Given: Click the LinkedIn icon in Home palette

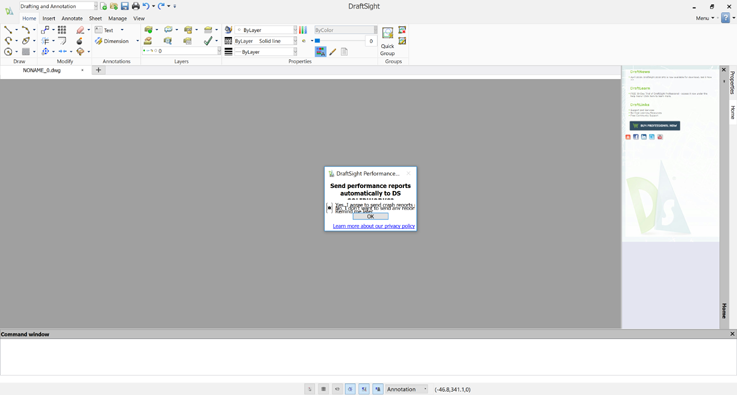Looking at the screenshot, I should (644, 137).
